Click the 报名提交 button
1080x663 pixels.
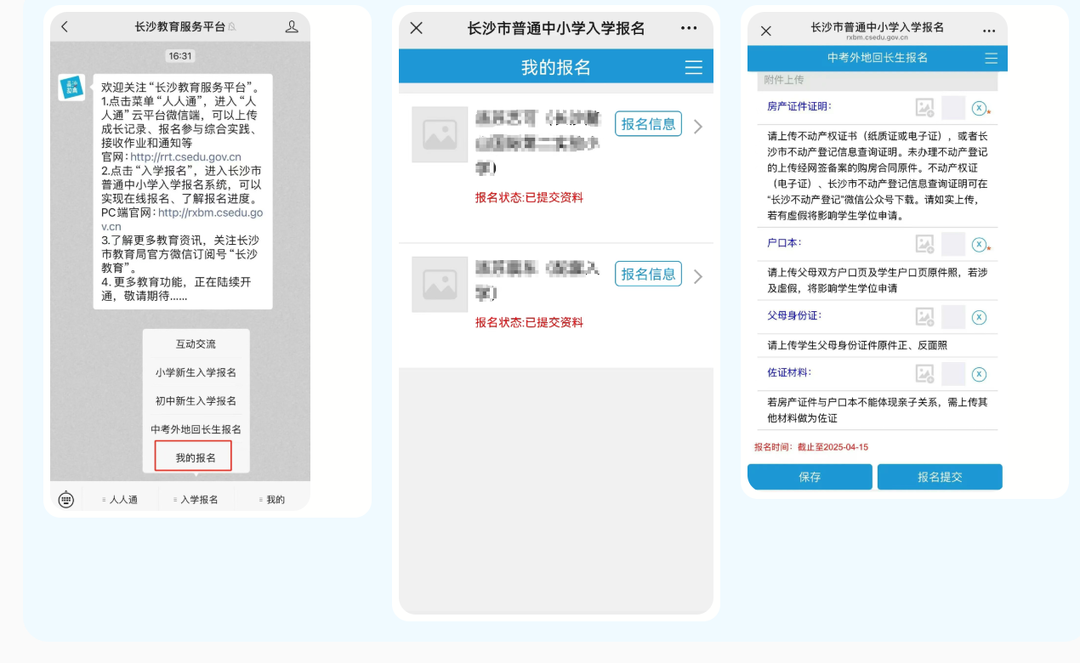click(x=939, y=477)
